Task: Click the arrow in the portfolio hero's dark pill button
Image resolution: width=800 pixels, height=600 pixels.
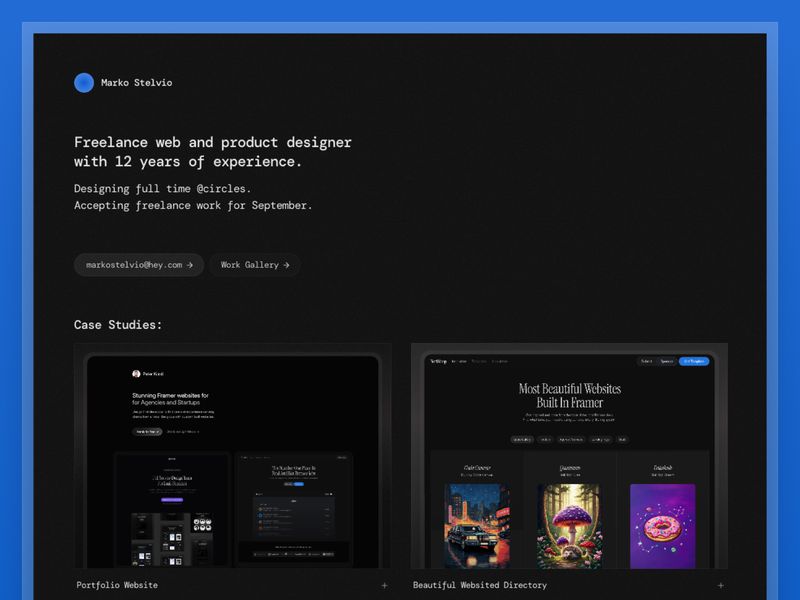Action: [158, 431]
